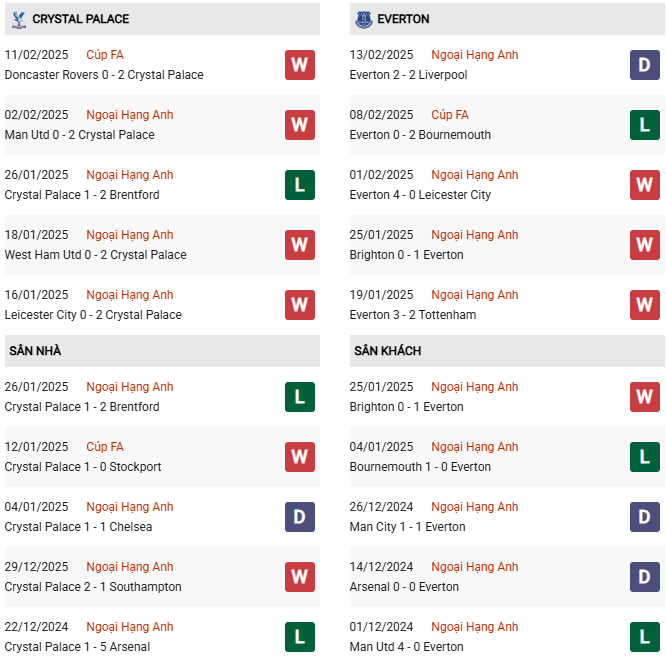
Task: Click the W badge for Doncaster Rovers match
Action: pos(299,65)
